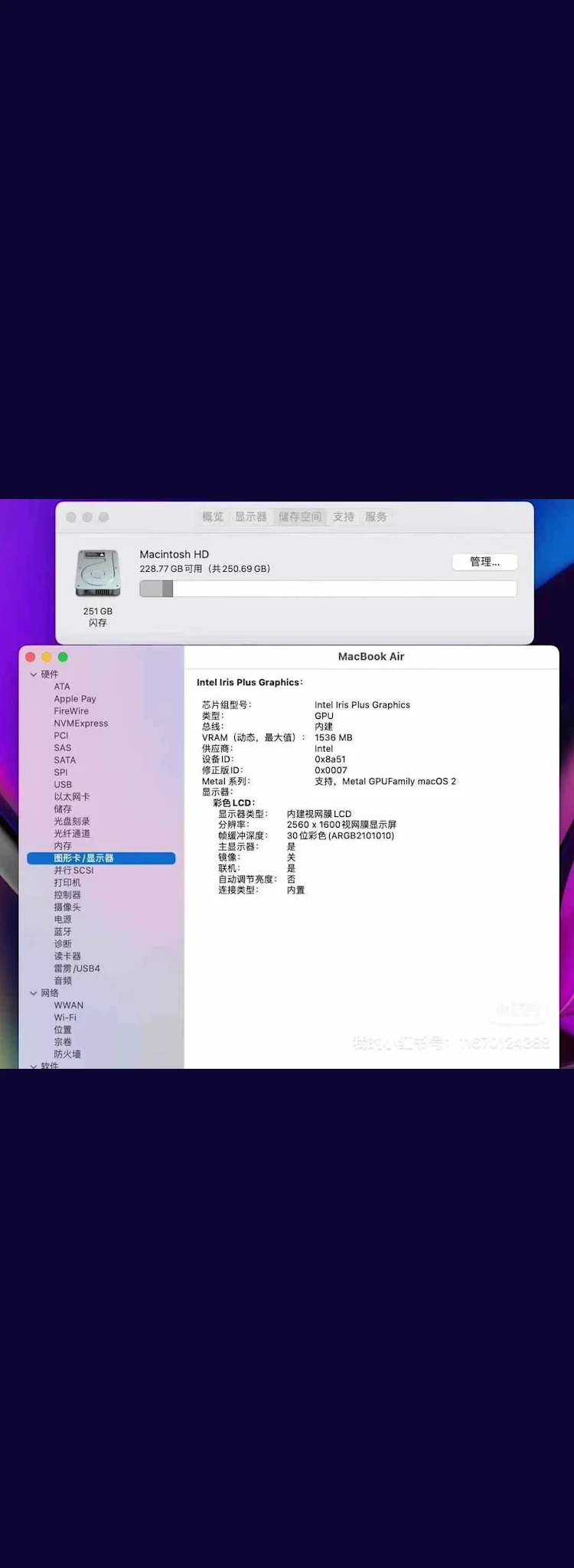Click the 彩色 LCD display heading
Screen dimensions: 574x1568
coord(233,803)
